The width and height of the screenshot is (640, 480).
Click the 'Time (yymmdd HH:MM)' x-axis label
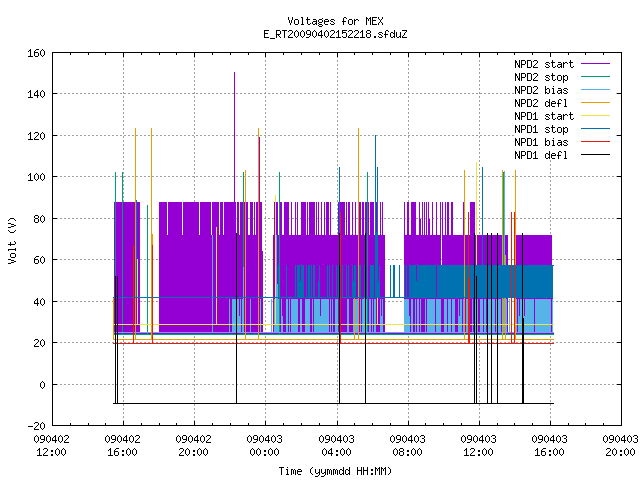pos(335,471)
